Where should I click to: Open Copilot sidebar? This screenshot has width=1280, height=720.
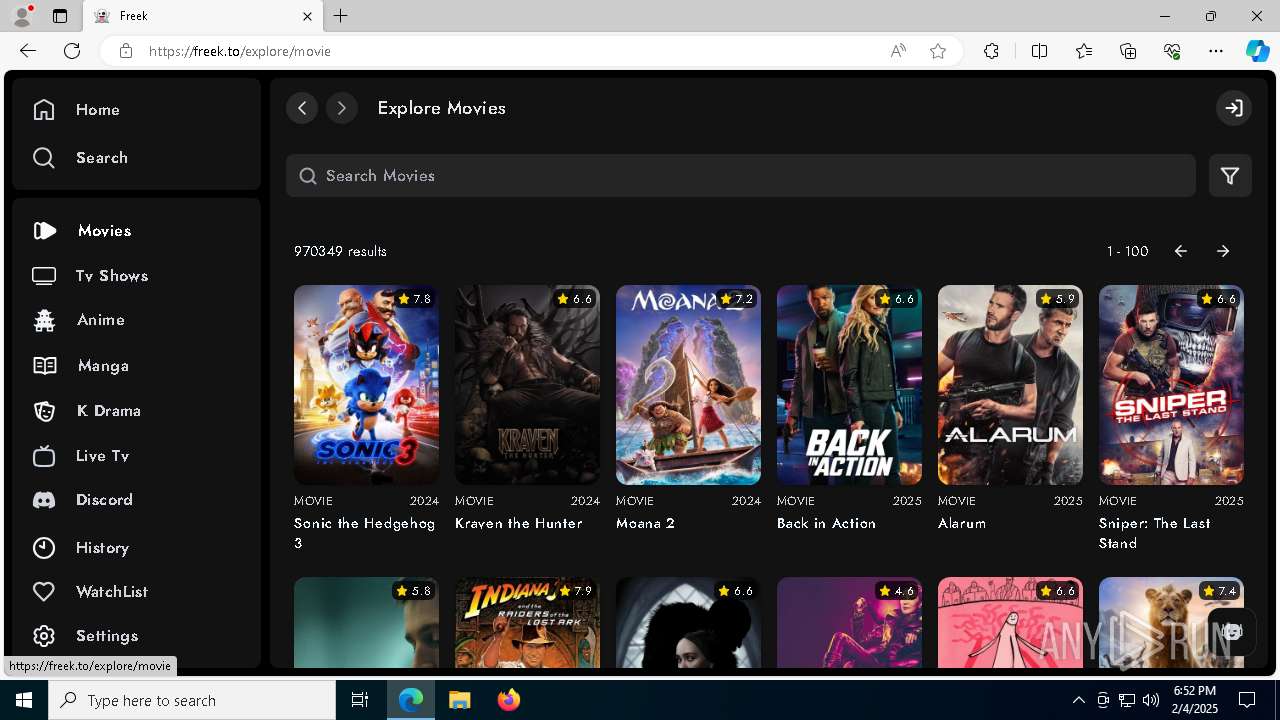1257,51
